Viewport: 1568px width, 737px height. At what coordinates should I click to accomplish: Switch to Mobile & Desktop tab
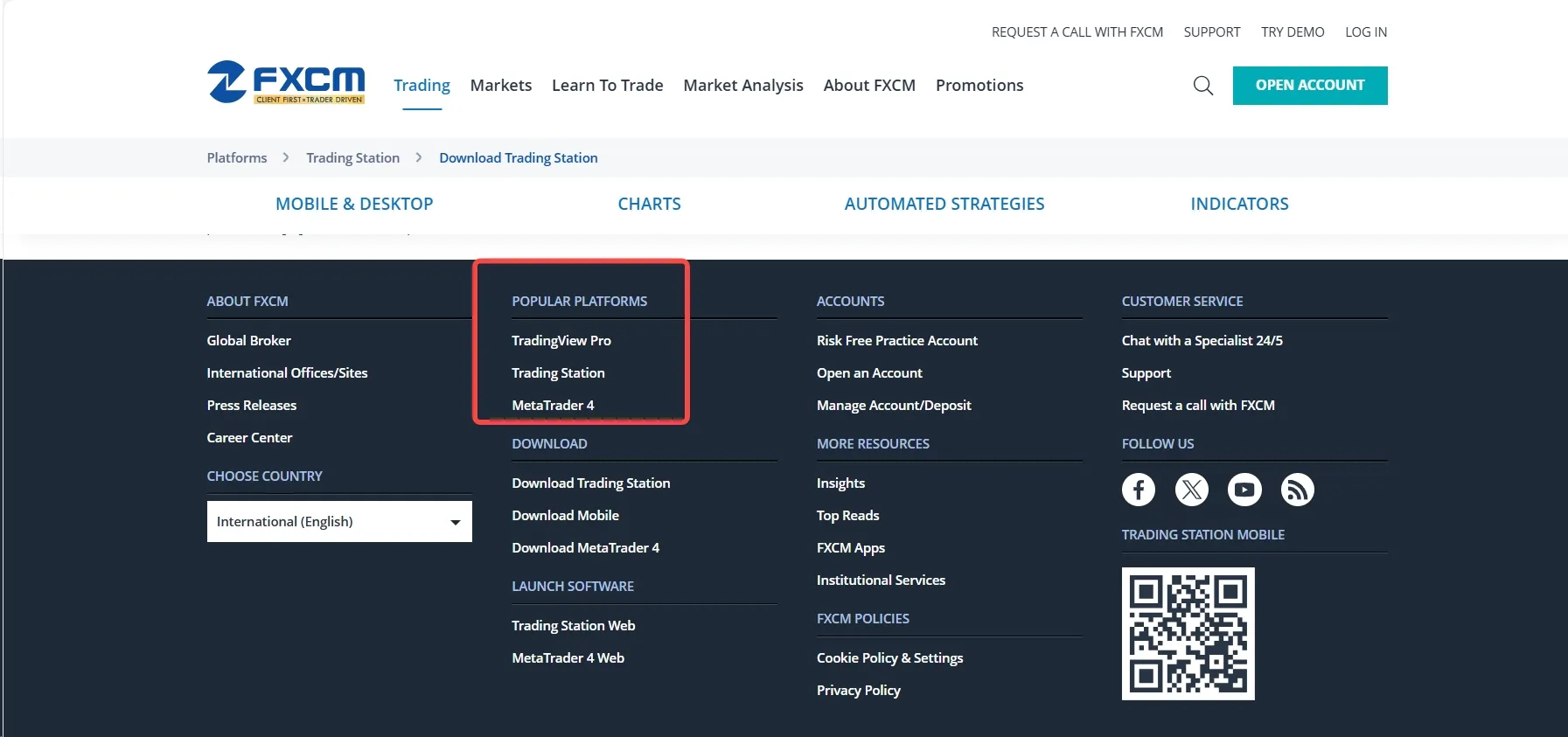click(354, 204)
